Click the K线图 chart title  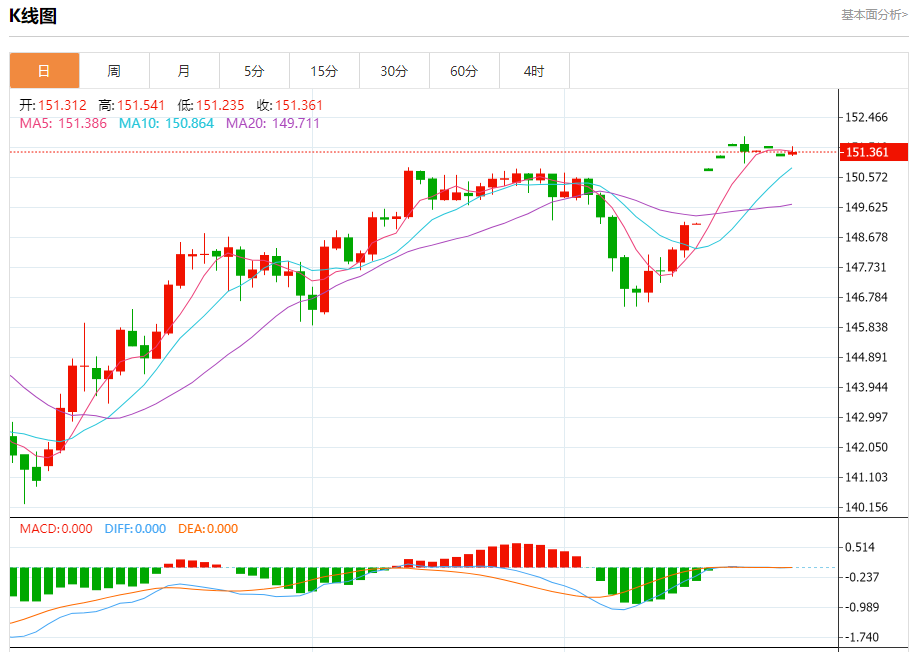tap(33, 16)
